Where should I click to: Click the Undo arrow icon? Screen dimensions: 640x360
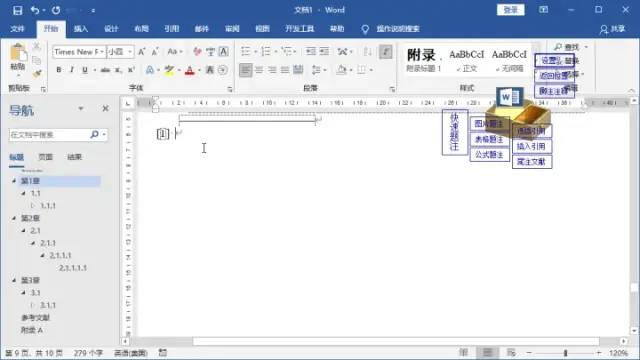pyautogui.click(x=35, y=10)
